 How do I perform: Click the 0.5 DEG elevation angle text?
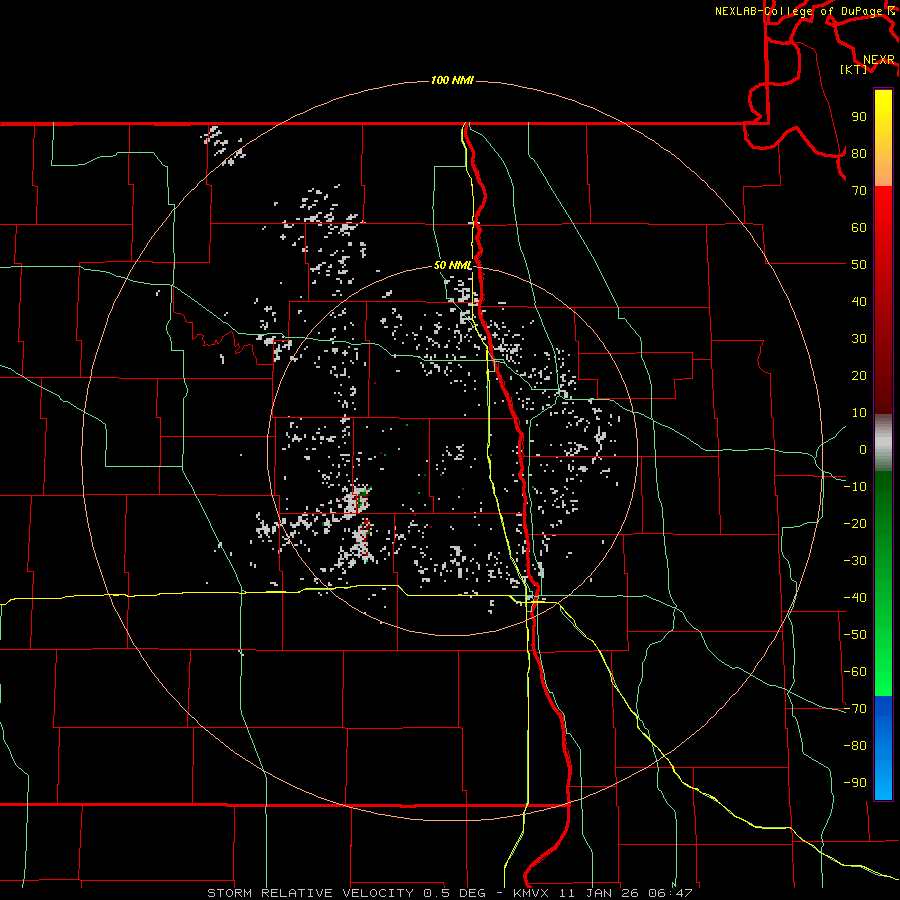click(455, 893)
